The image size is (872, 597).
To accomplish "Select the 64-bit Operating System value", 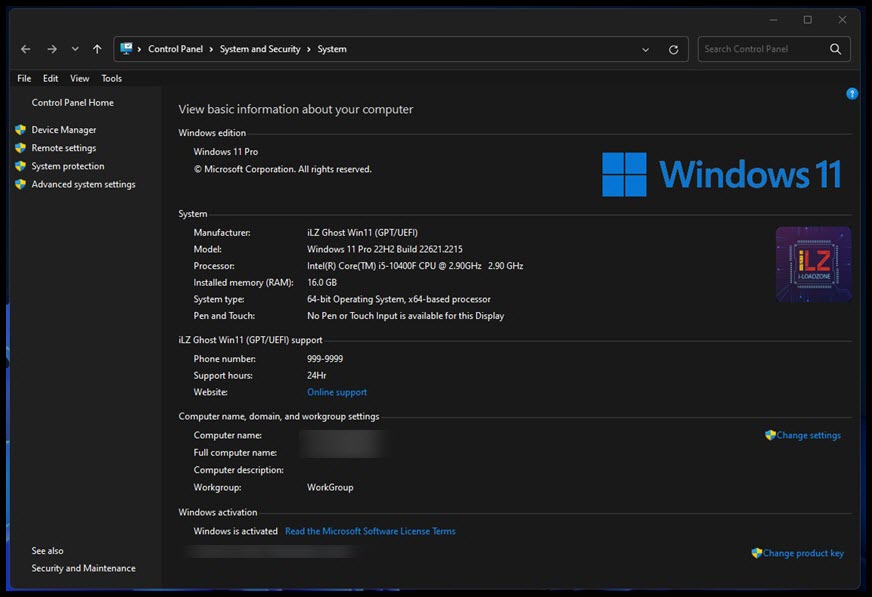I will coord(399,299).
